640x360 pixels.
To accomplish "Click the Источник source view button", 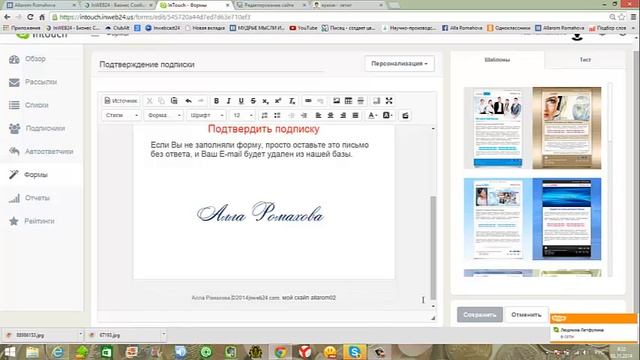I will [120, 101].
